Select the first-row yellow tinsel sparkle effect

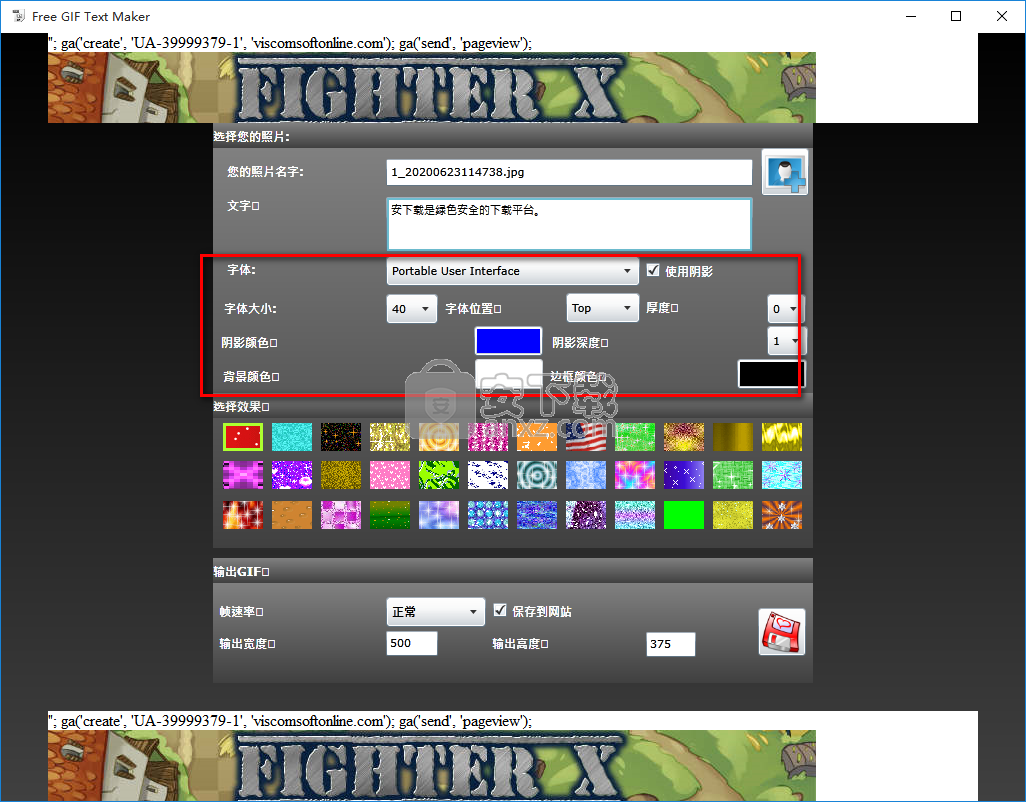click(390, 437)
